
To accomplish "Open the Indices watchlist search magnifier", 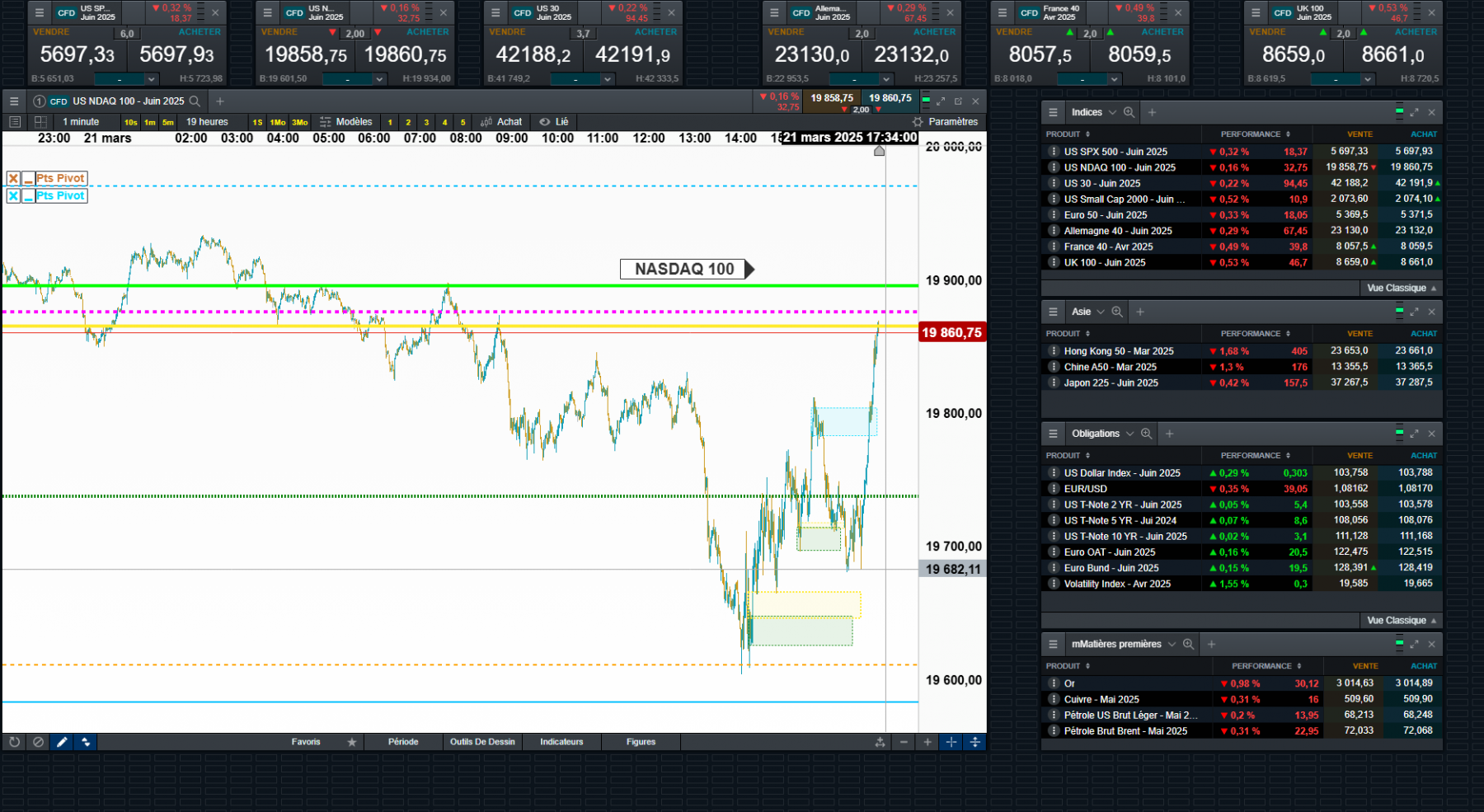I will pyautogui.click(x=1129, y=112).
